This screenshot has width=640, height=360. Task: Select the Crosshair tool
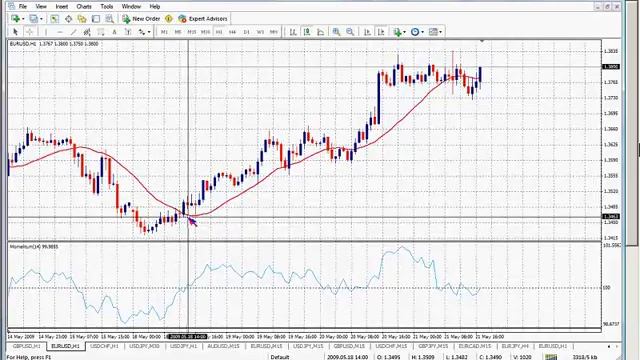tap(29, 32)
